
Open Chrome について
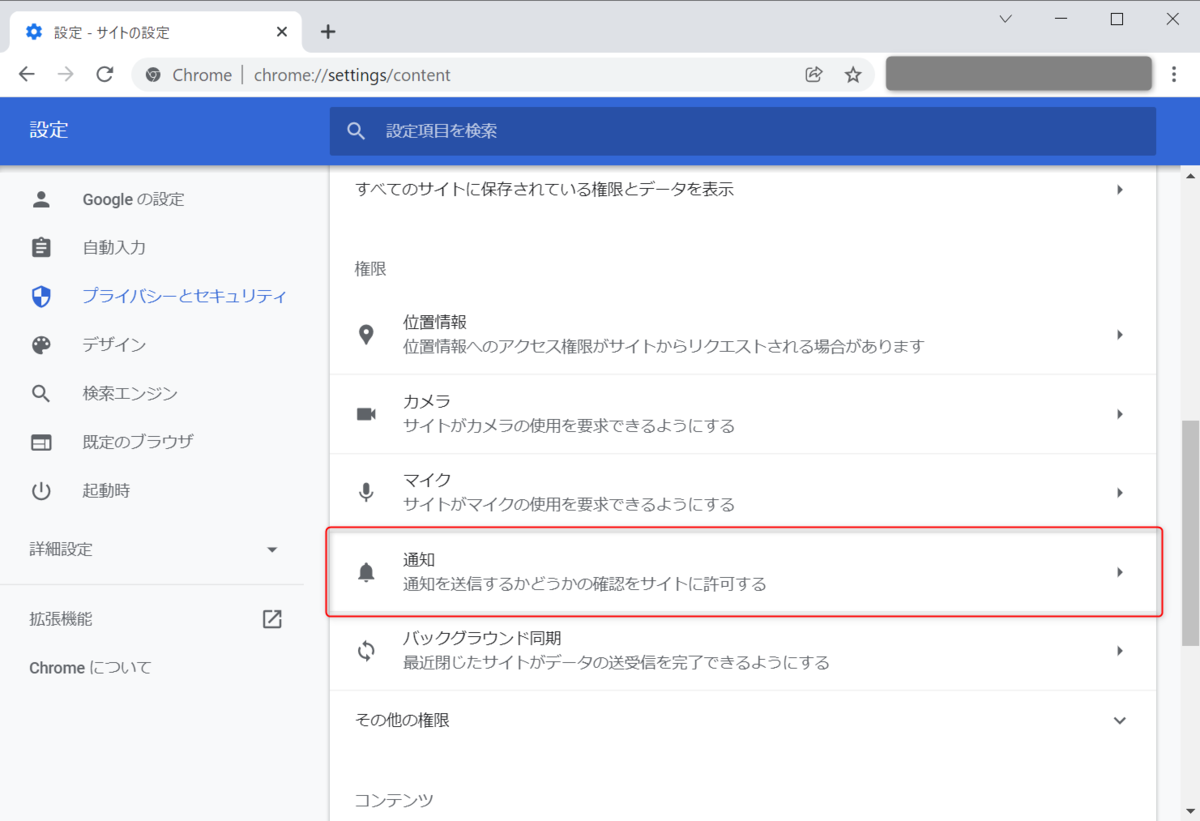coord(89,667)
